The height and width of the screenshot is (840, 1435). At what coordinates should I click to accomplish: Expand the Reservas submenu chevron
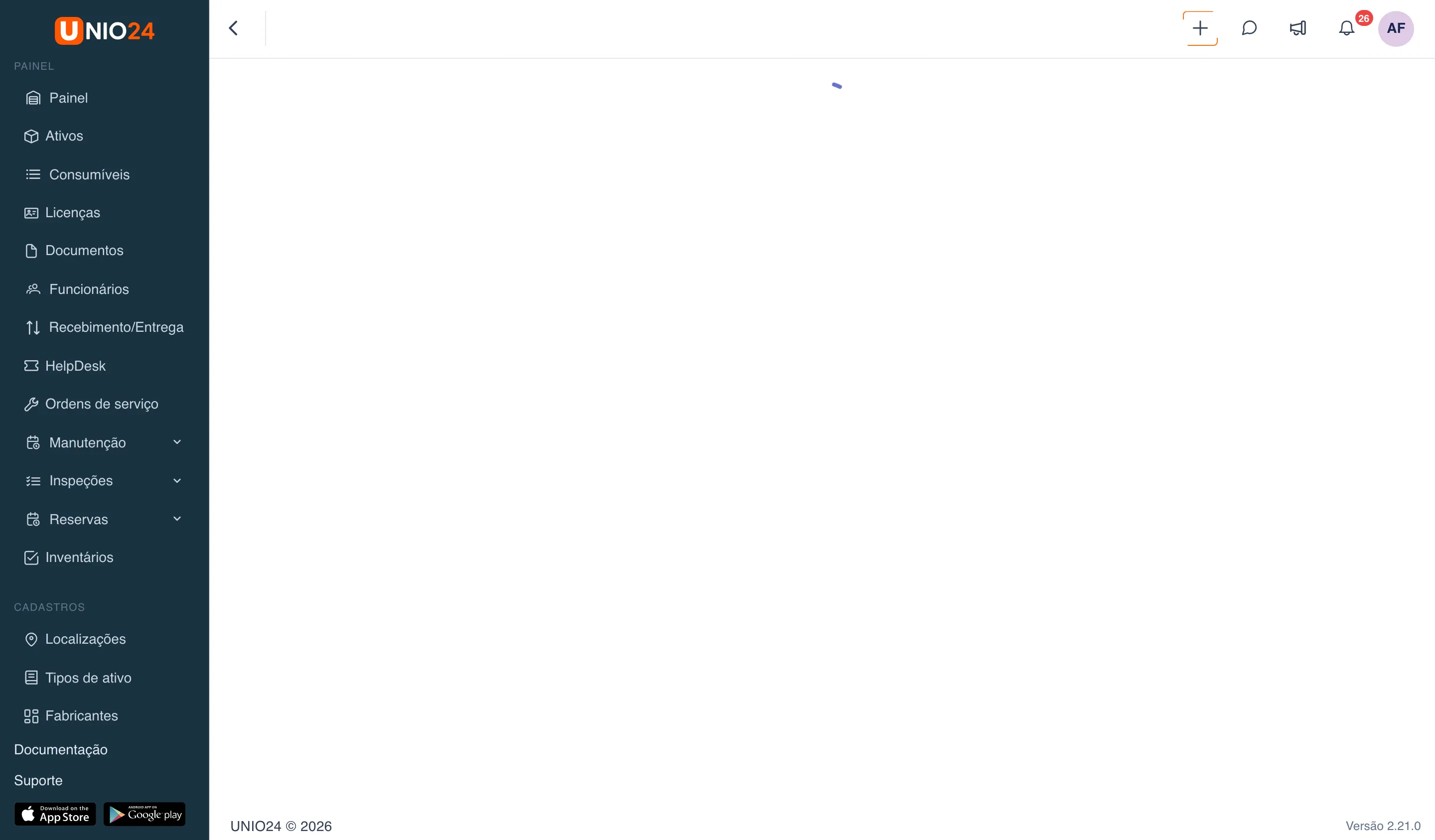coord(177,519)
